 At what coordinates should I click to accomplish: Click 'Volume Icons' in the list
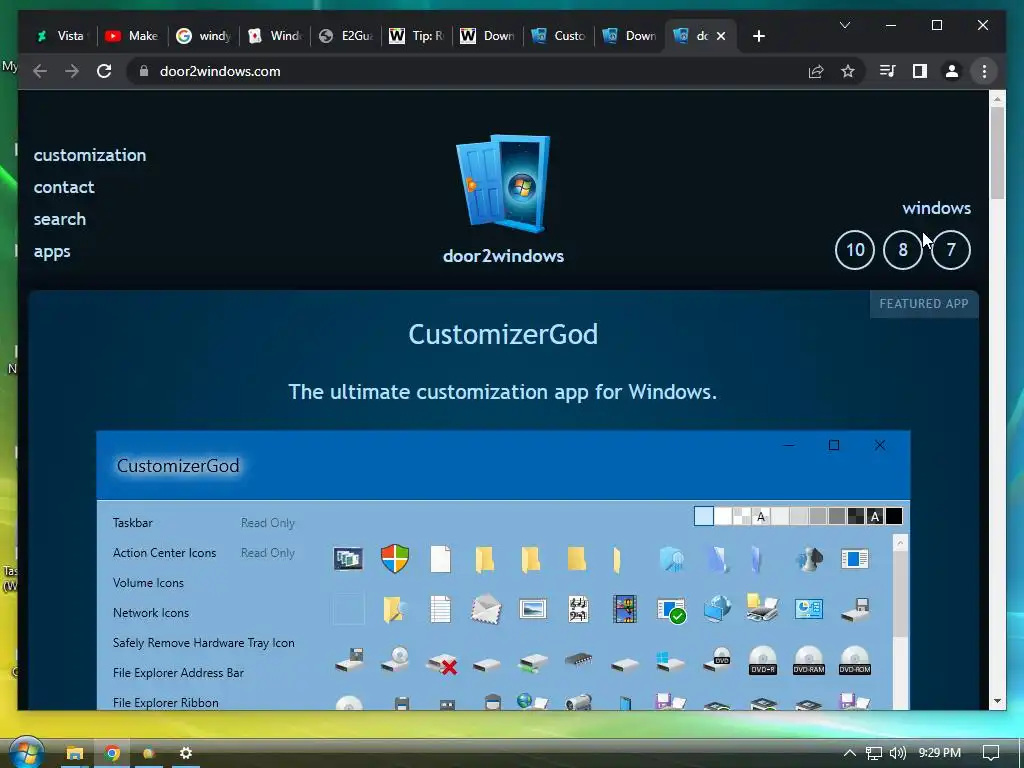pos(148,583)
